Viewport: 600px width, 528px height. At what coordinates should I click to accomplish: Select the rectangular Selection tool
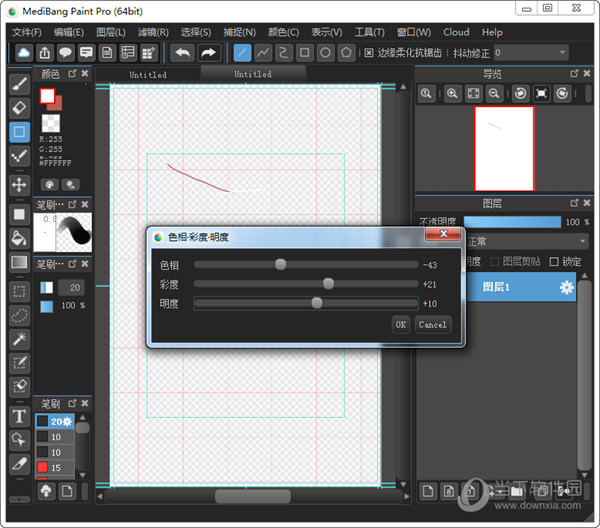(x=20, y=292)
